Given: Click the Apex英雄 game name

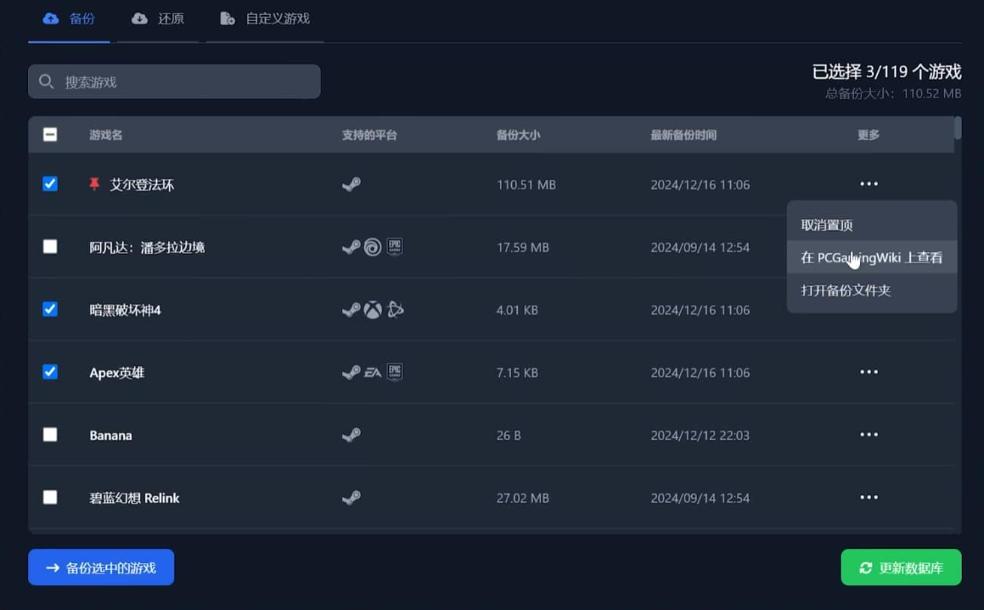Looking at the screenshot, I should coord(117,373).
